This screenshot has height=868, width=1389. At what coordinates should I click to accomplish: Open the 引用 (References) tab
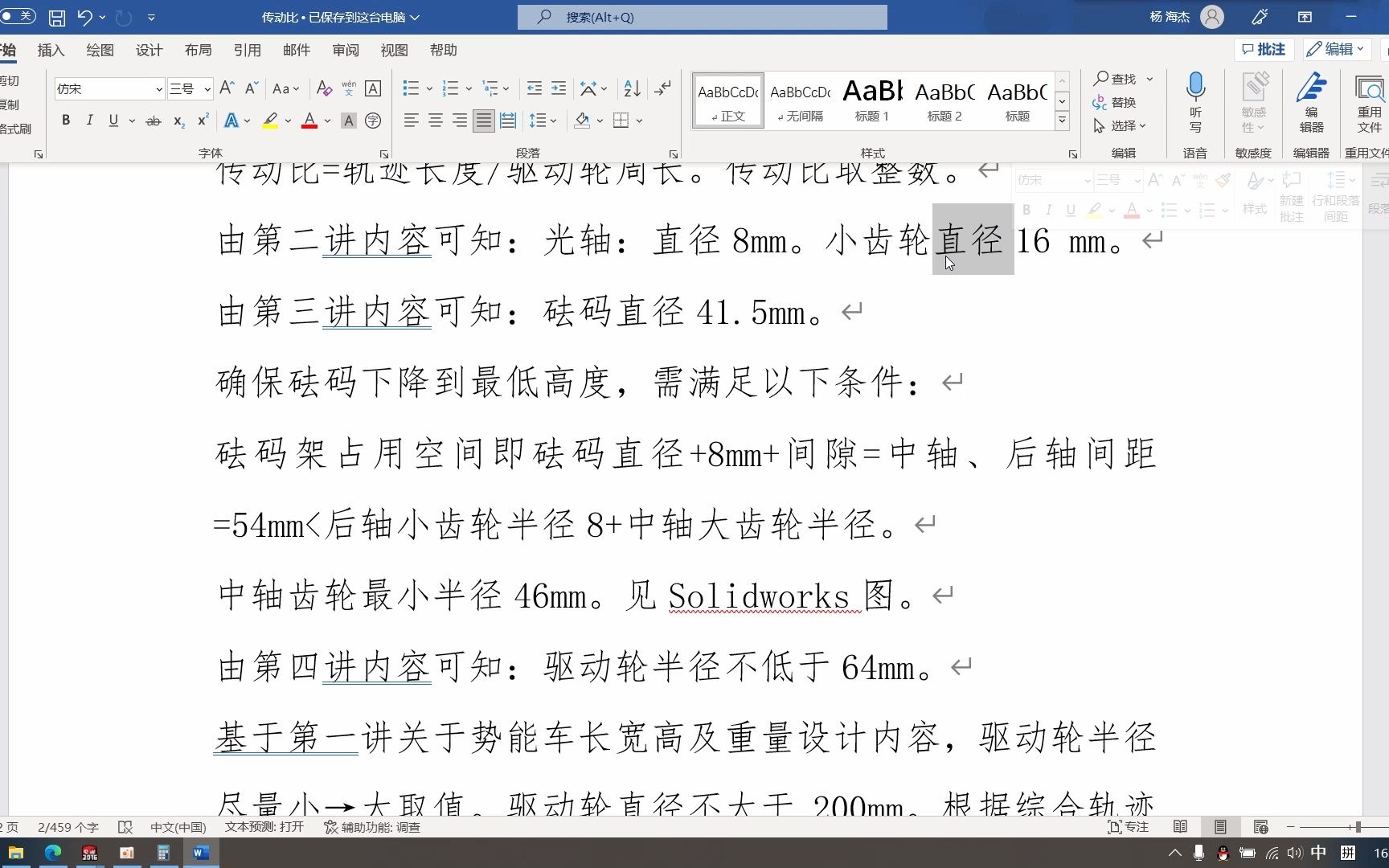(247, 50)
